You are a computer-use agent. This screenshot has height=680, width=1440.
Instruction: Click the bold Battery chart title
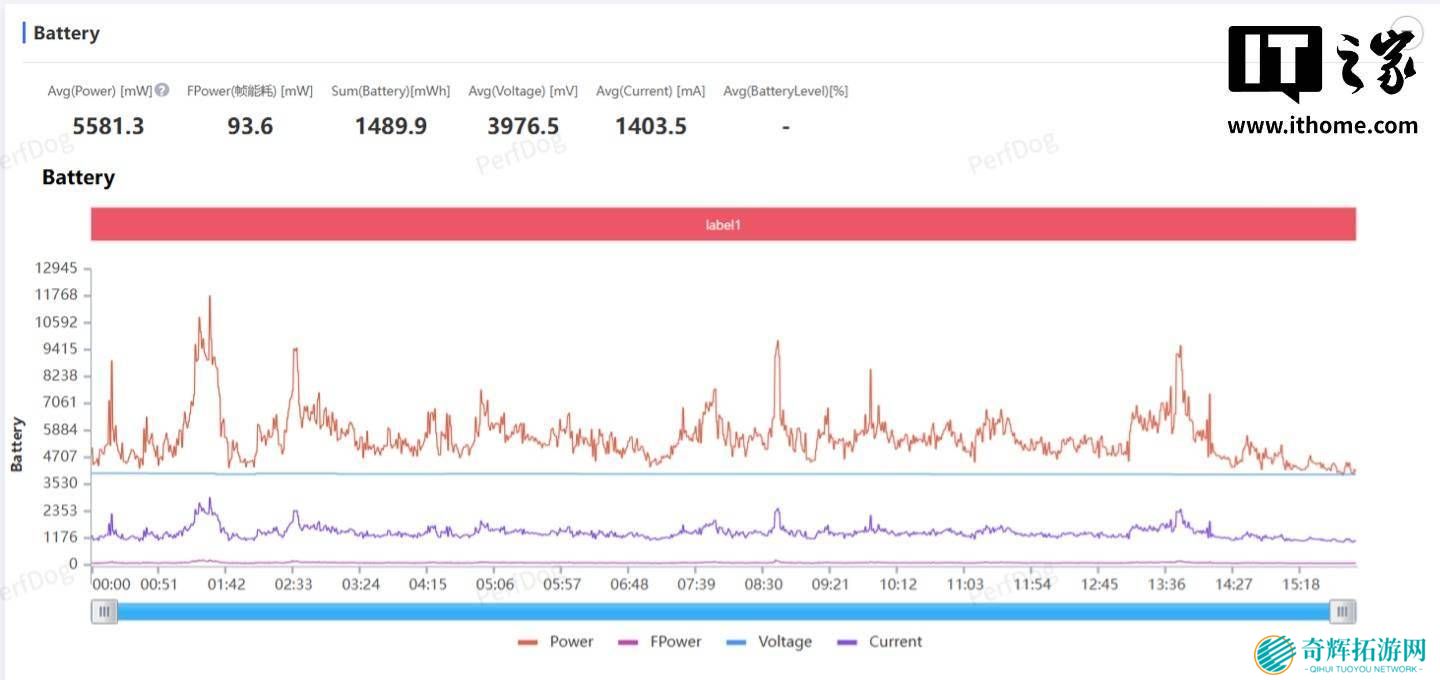tap(78, 178)
